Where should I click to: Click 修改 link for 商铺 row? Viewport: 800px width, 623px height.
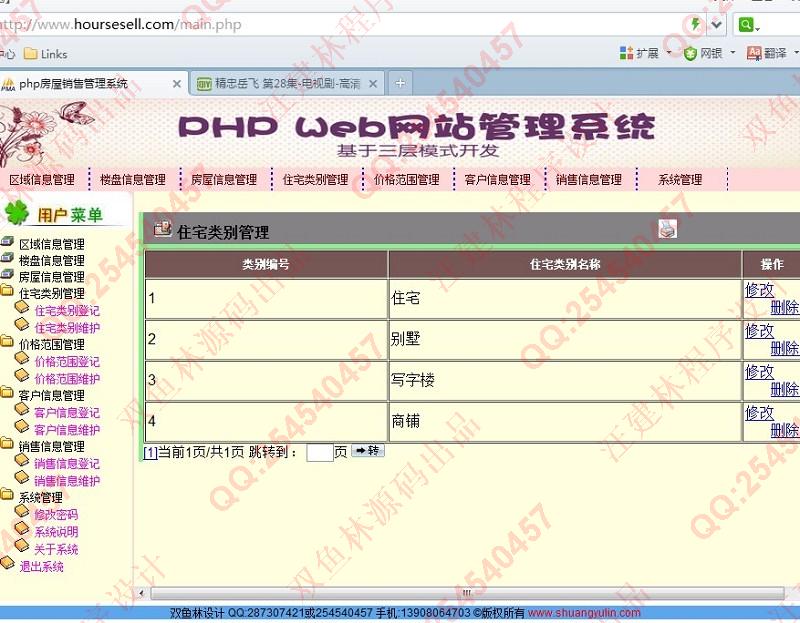(x=760, y=413)
